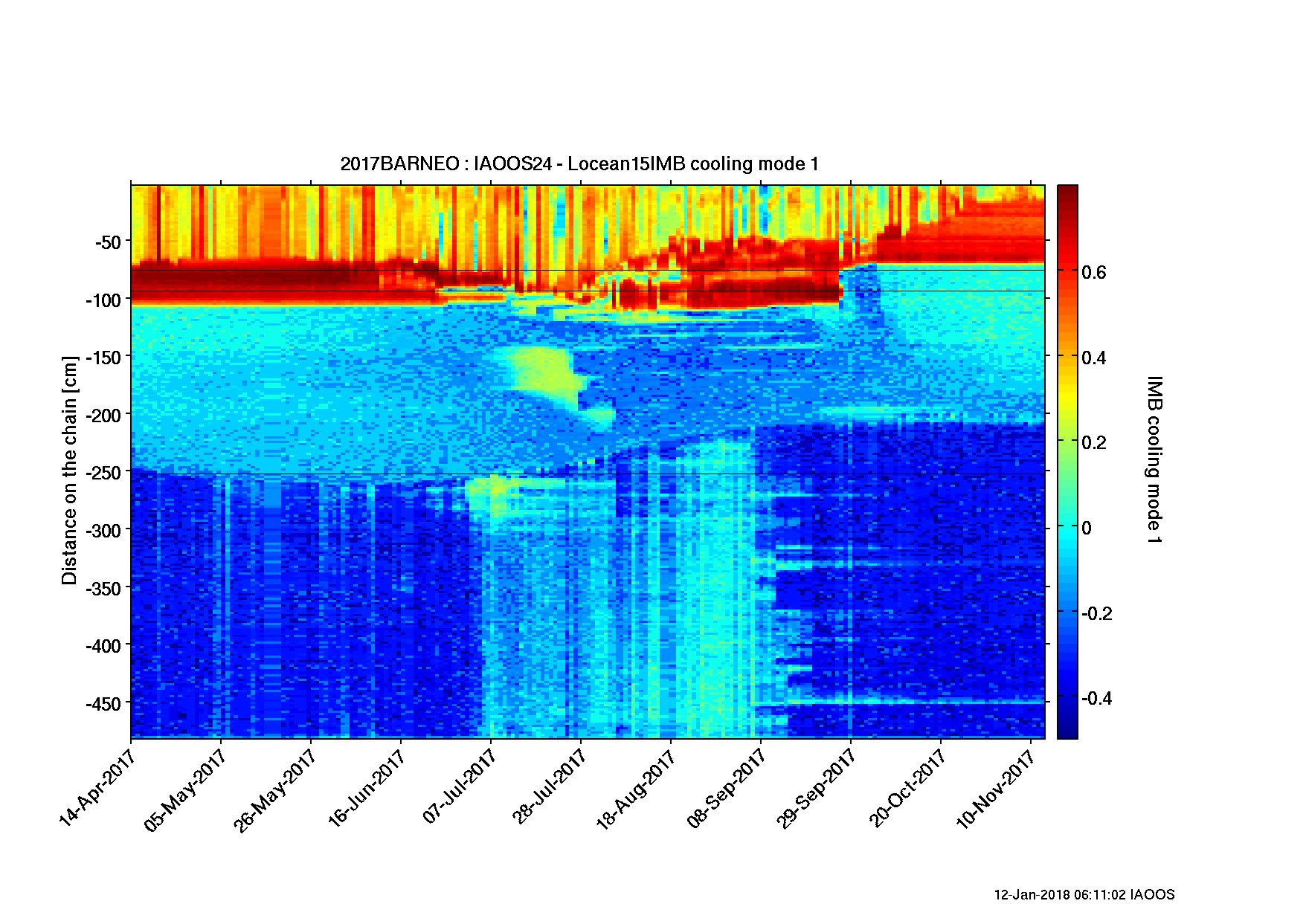Screen dimensions: 1306x924
Task: Click the -0.4 colorbar tick label
Action: tap(1096, 699)
